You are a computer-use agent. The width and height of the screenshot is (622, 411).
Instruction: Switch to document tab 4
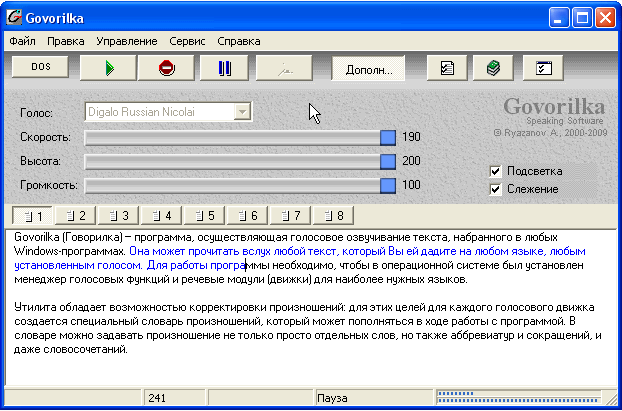161,216
